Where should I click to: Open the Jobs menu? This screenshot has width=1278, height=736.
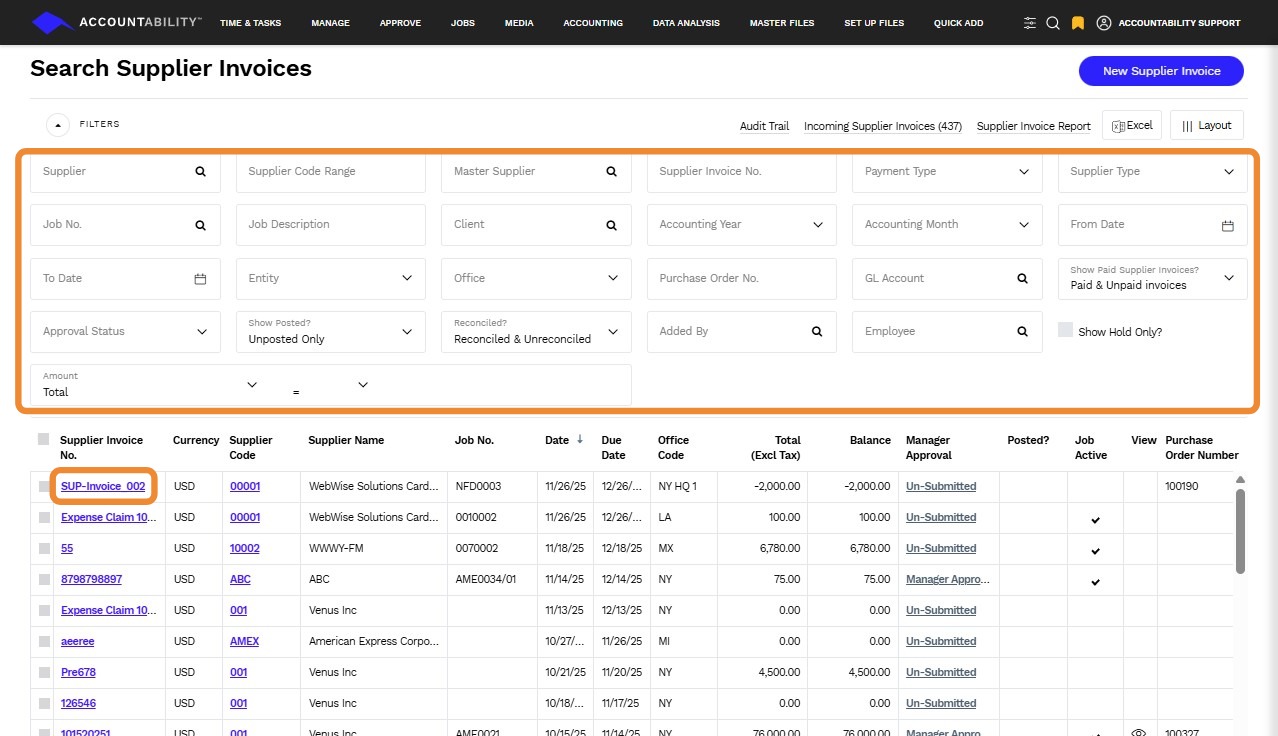[x=463, y=23]
